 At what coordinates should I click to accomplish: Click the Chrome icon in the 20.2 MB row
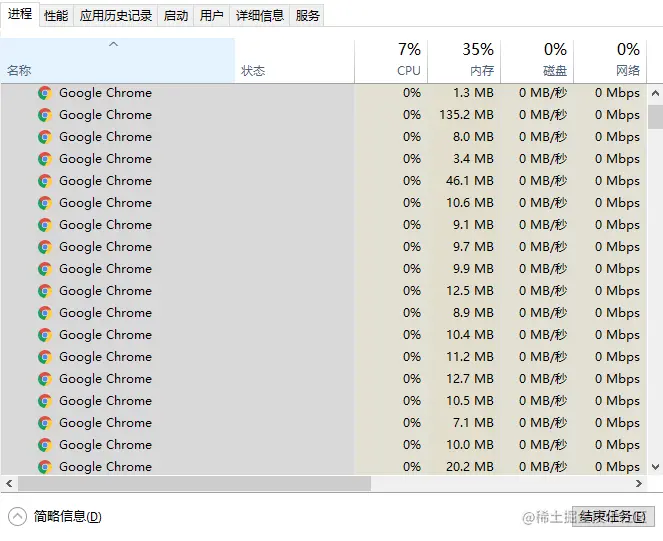(45, 467)
